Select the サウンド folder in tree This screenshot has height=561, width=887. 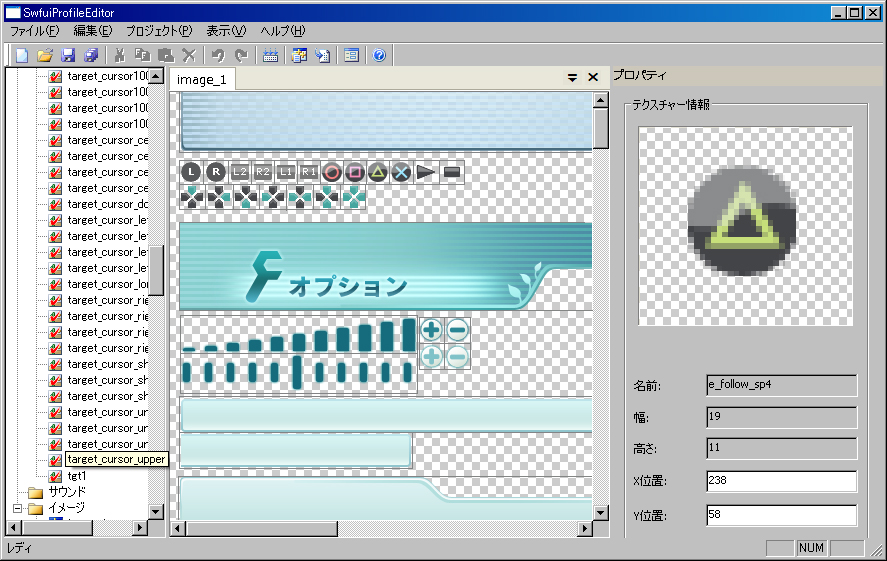66,492
